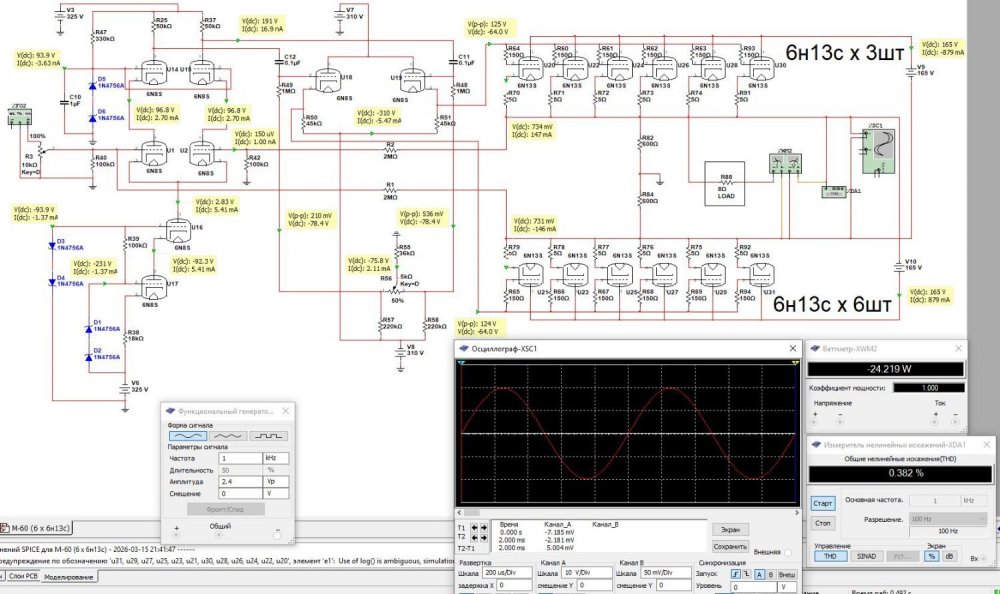1000x594 pixels.
Task: Open the resolution 100 Hz dropdown
Action: point(949,520)
